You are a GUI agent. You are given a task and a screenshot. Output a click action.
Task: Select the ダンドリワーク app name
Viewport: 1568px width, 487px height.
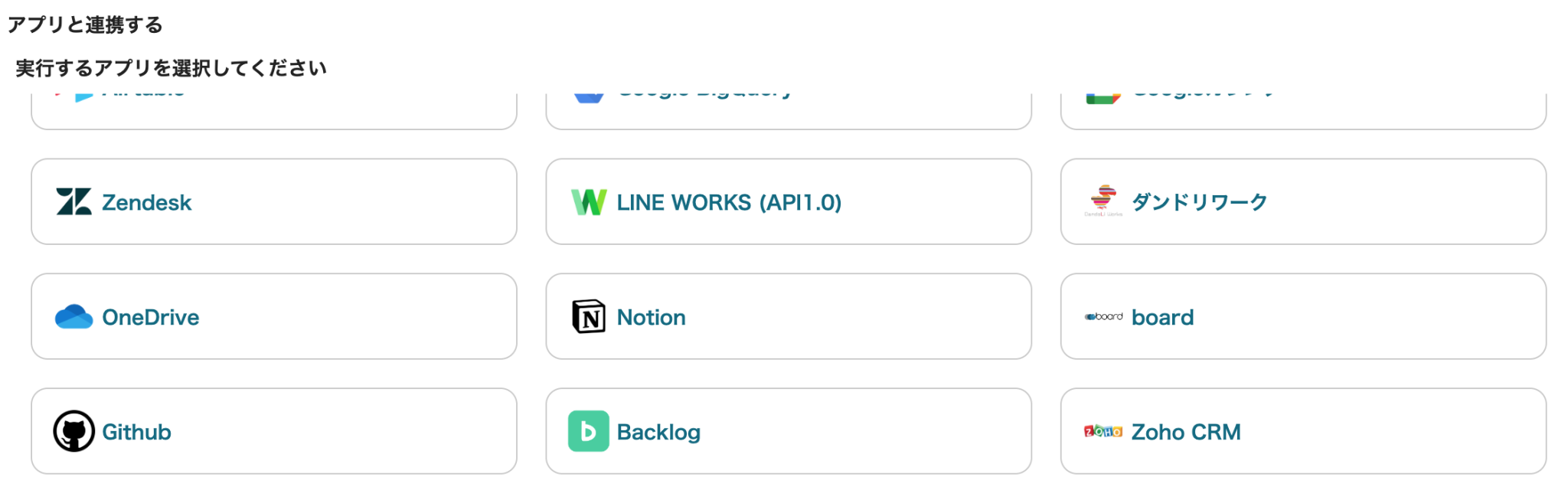coord(1200,203)
